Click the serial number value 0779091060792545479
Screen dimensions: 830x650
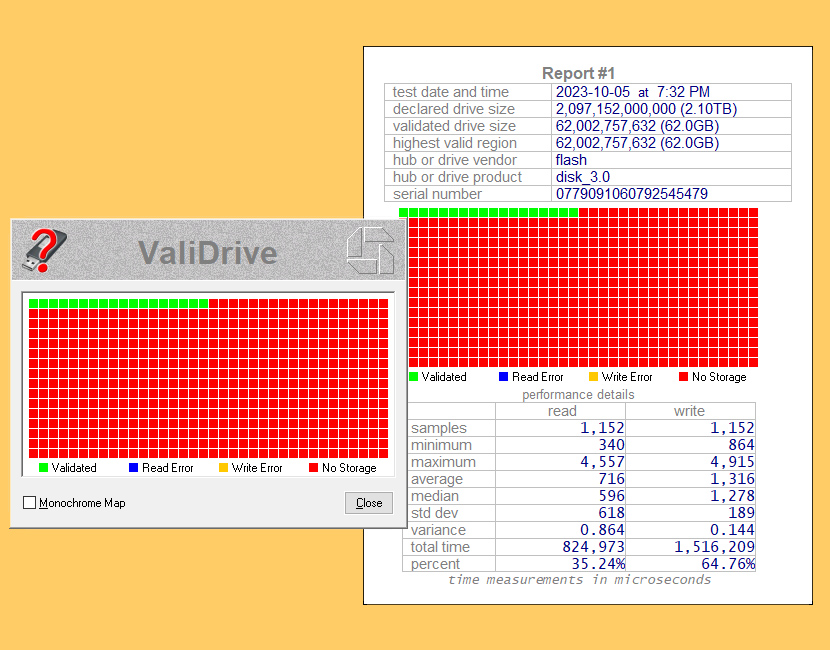[630, 194]
